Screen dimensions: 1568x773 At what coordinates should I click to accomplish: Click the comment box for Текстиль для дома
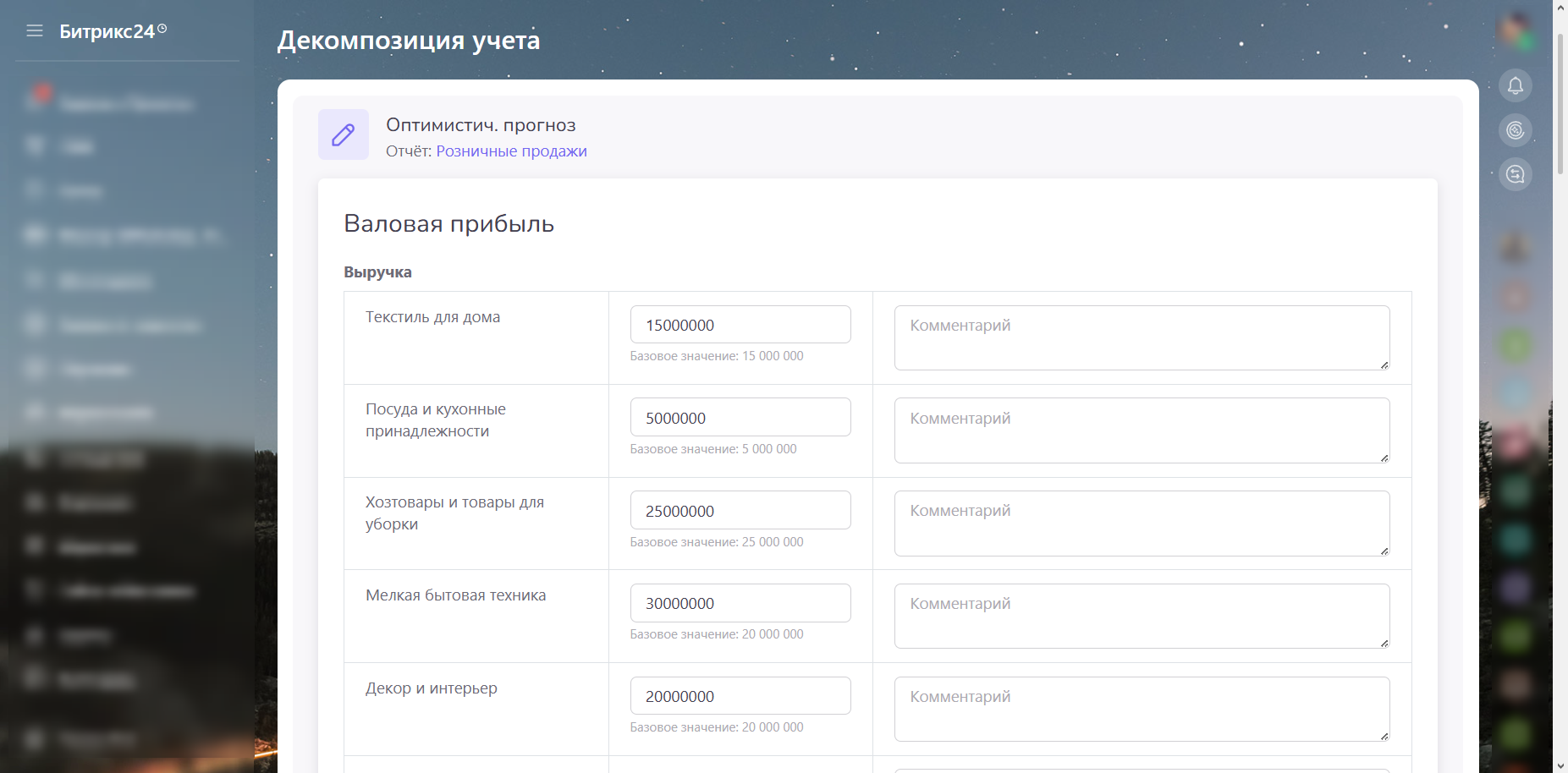tap(1141, 337)
